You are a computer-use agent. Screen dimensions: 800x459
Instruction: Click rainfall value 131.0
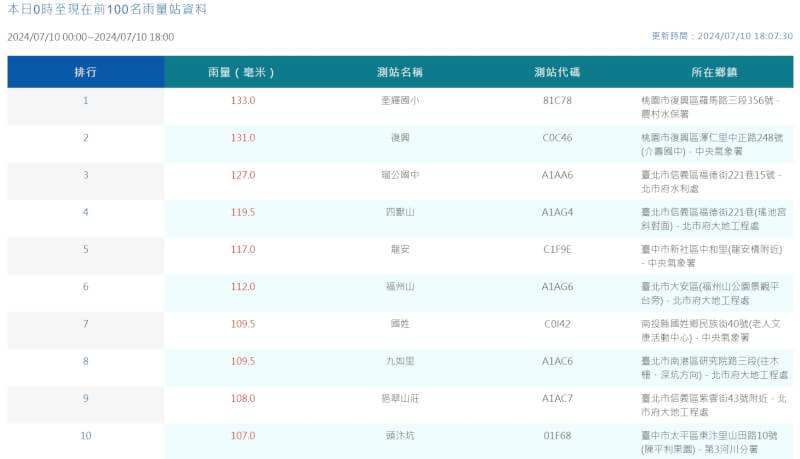click(243, 138)
